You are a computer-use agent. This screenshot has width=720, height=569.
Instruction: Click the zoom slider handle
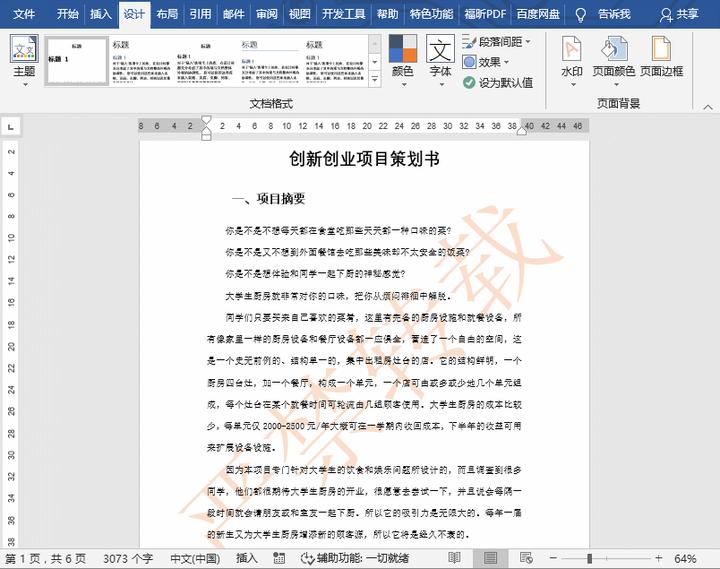click(590, 557)
